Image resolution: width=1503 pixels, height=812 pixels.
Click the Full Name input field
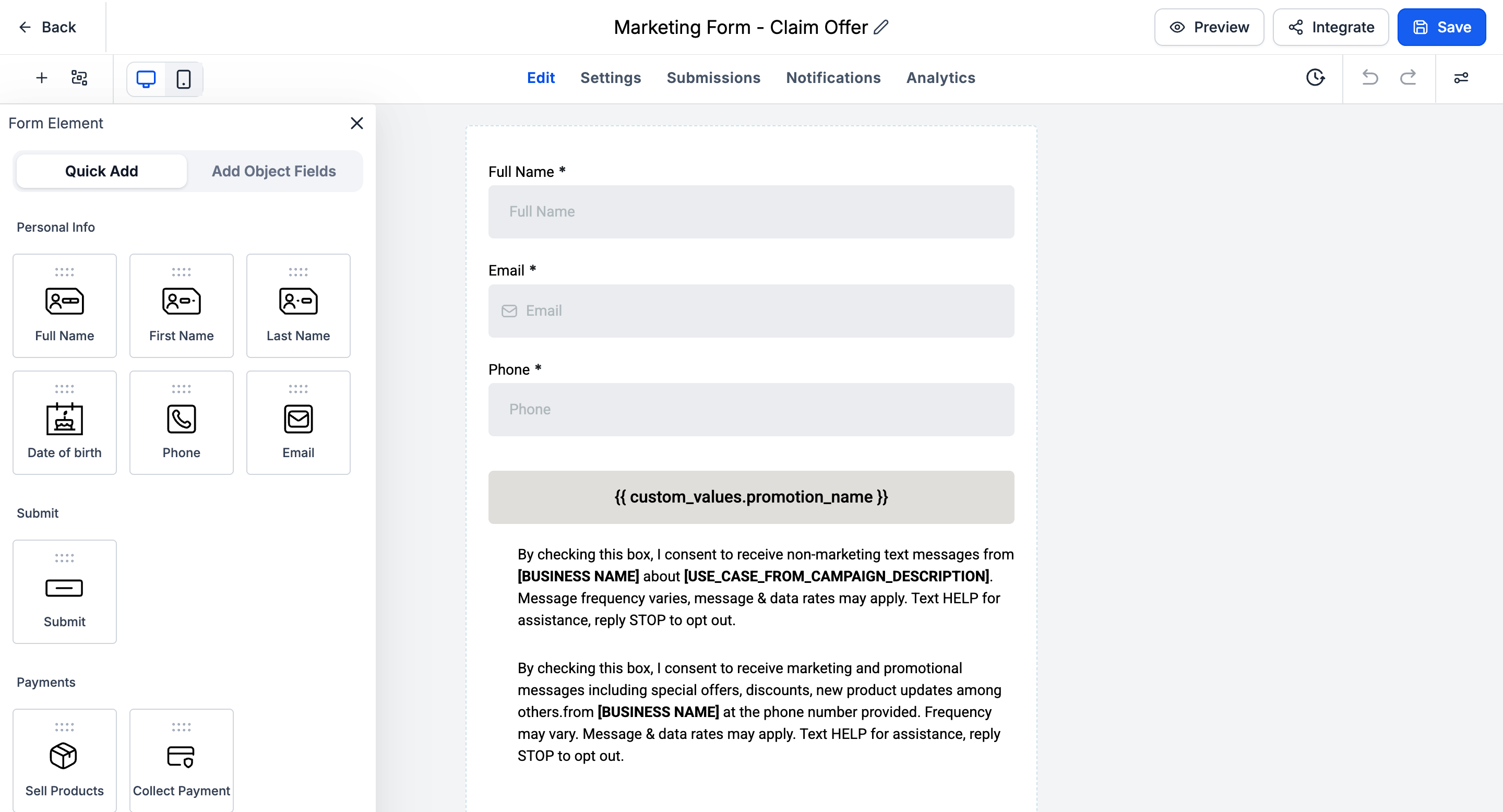point(751,212)
